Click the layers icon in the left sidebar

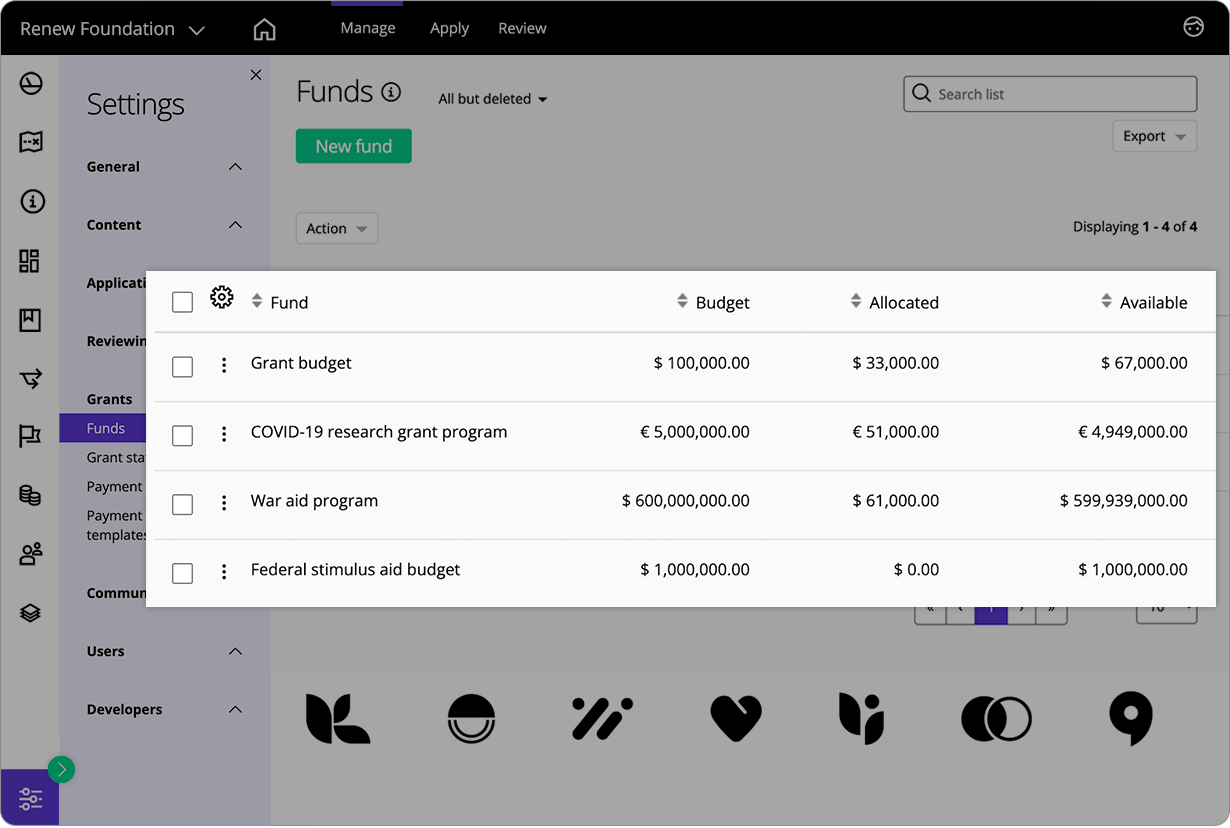(31, 612)
